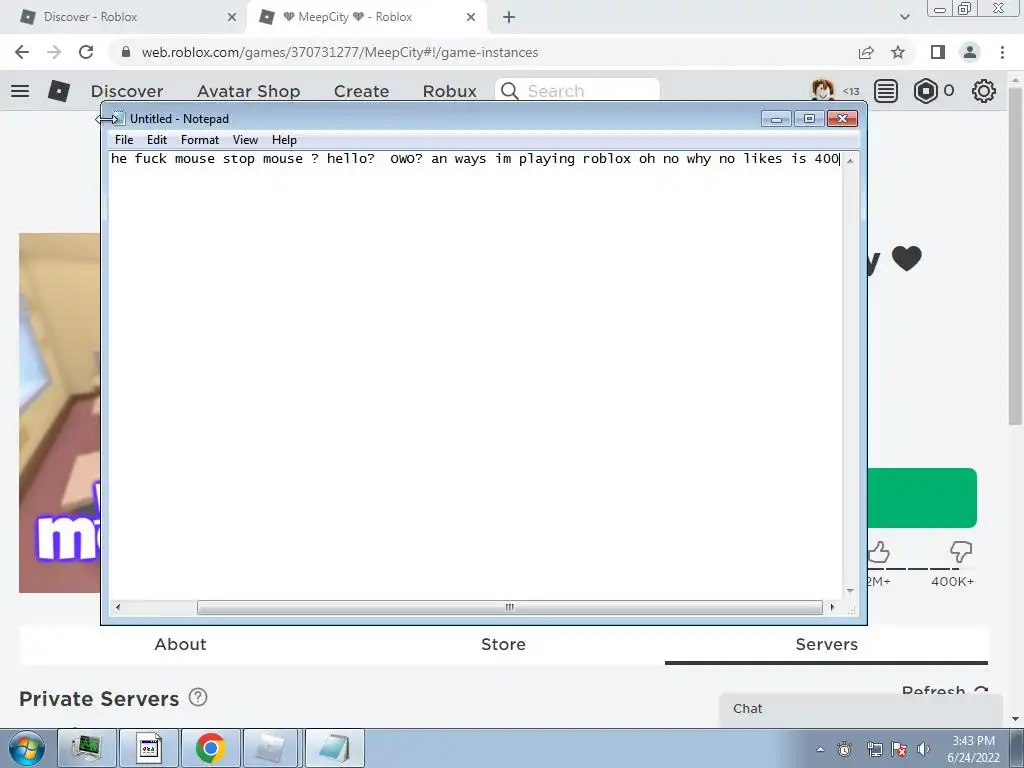Click inside the Notepad text area
1024x768 pixels.
pos(475,376)
